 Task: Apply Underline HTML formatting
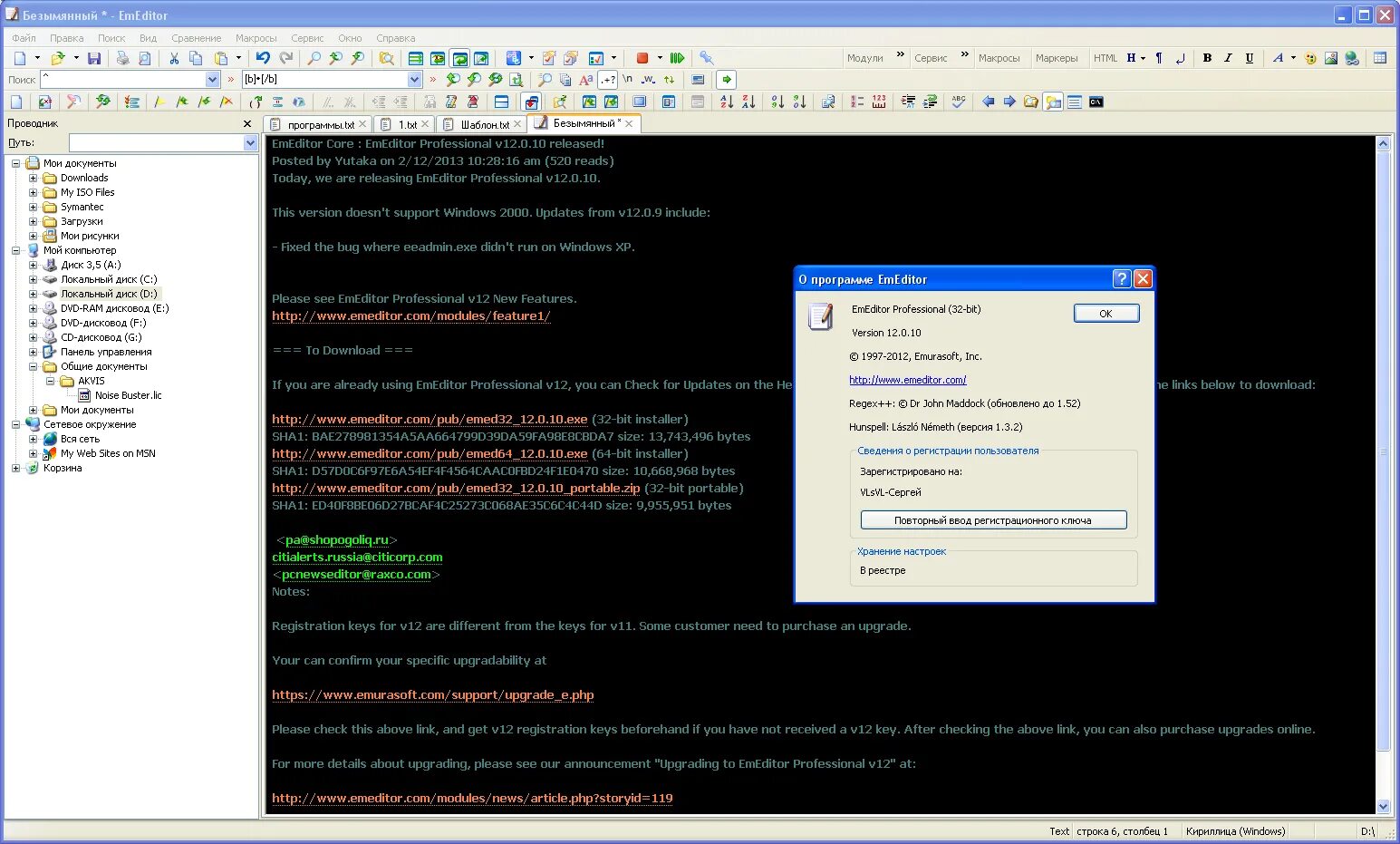1250,58
